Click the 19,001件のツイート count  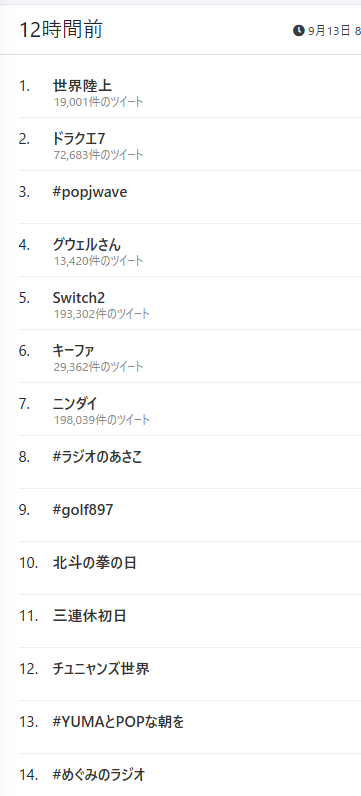[99, 102]
